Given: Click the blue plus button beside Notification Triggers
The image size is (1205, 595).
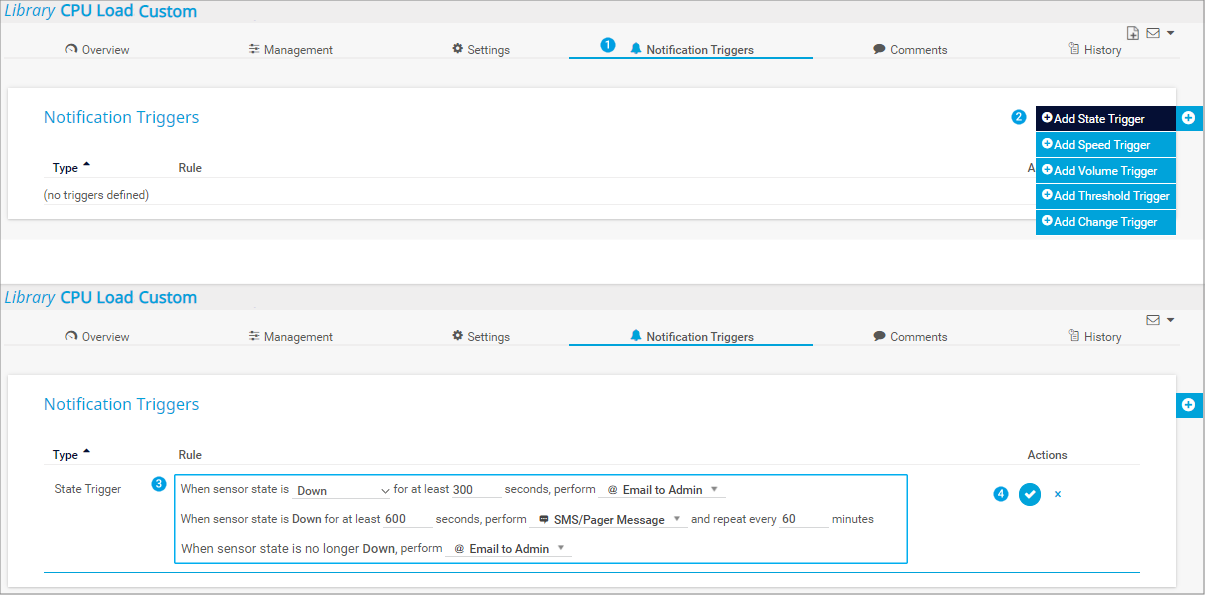Looking at the screenshot, I should (1189, 117).
